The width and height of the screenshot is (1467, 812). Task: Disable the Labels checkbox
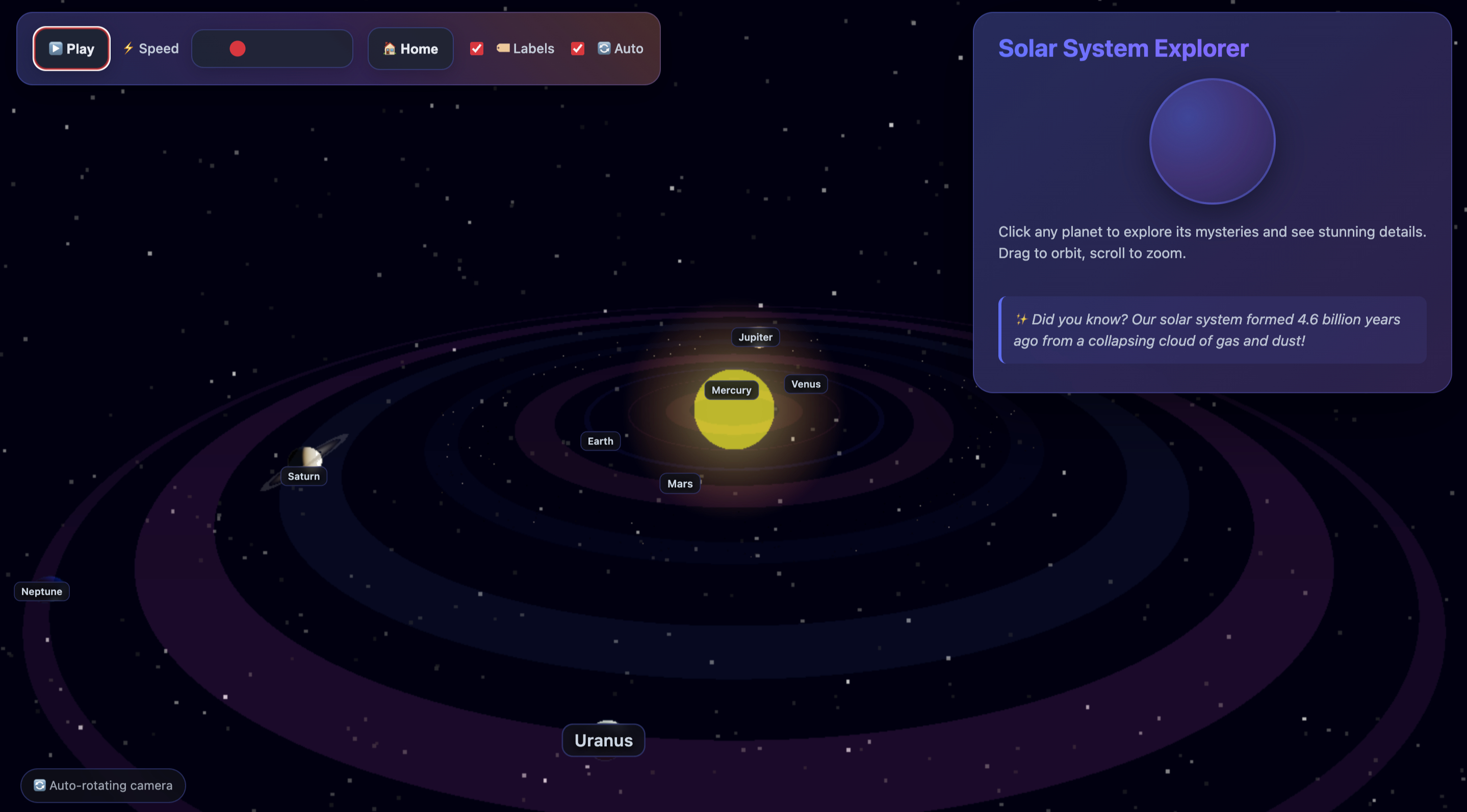point(476,48)
